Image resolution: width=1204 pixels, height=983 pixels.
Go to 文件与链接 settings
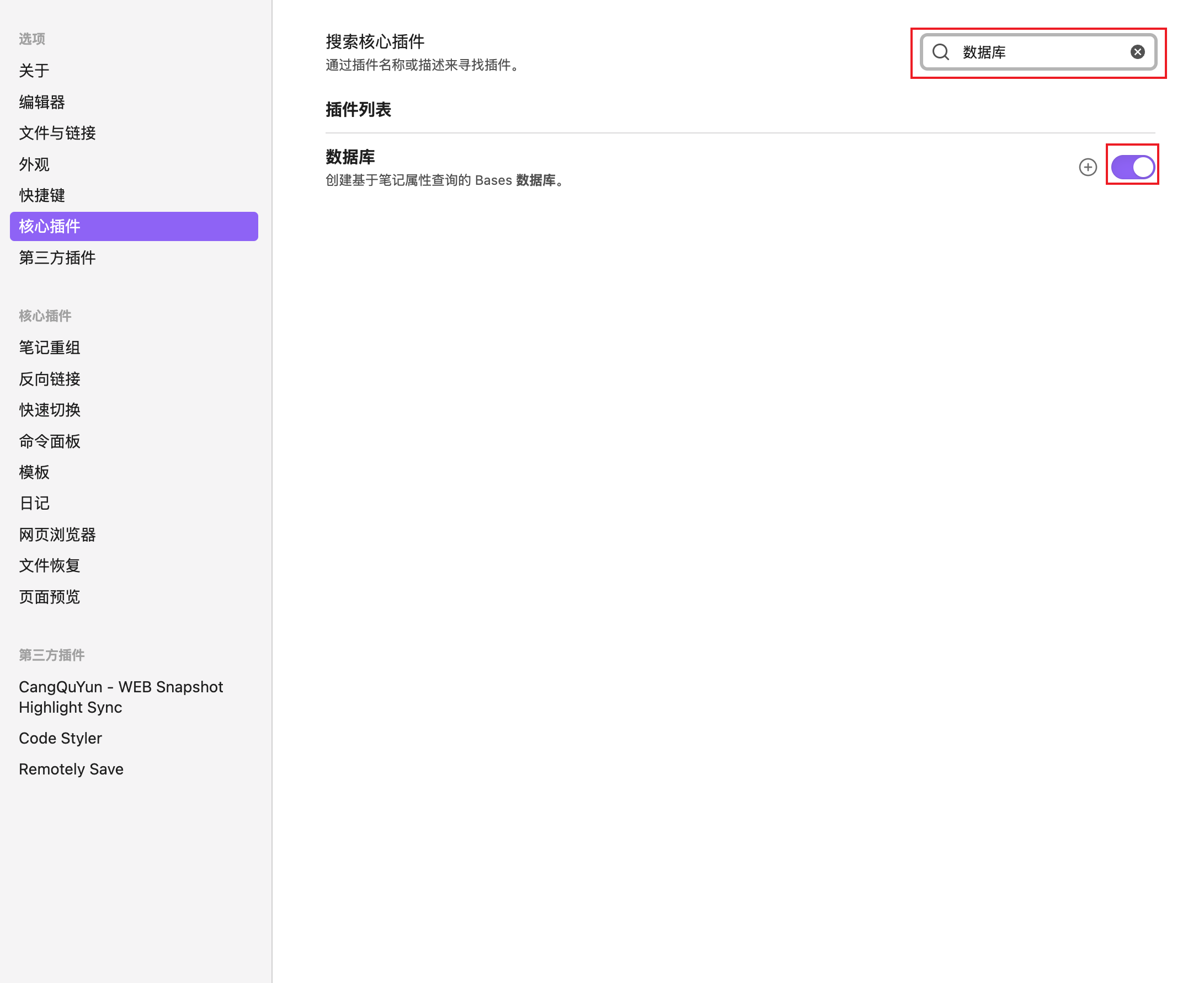coord(57,133)
